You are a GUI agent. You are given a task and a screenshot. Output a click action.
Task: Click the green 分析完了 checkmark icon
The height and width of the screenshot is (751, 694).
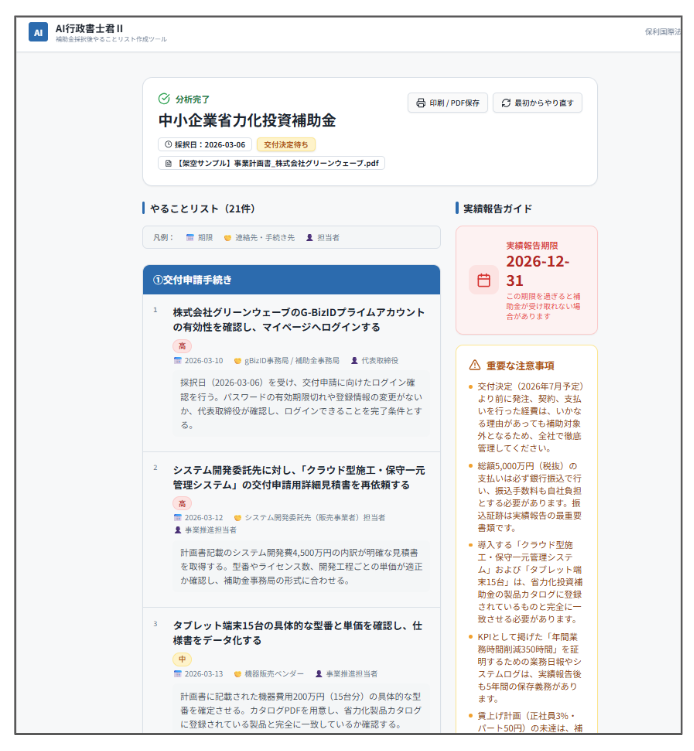point(164,99)
